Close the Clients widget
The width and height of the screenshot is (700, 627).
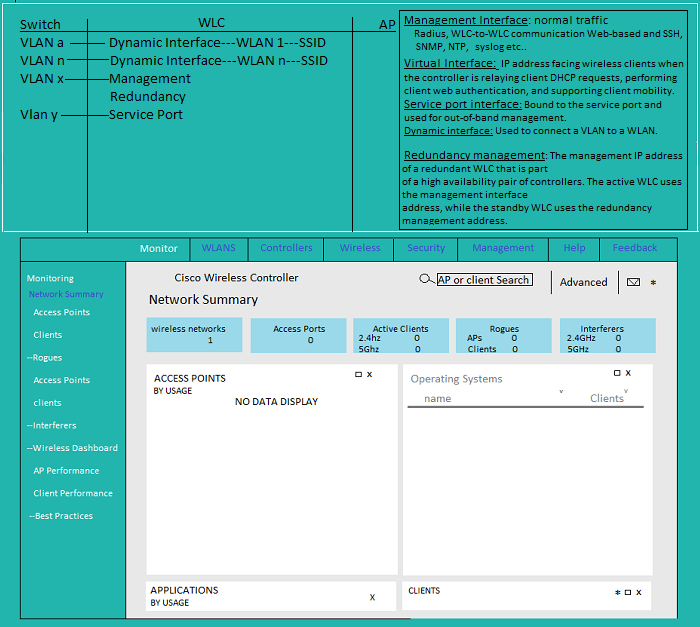point(639,593)
